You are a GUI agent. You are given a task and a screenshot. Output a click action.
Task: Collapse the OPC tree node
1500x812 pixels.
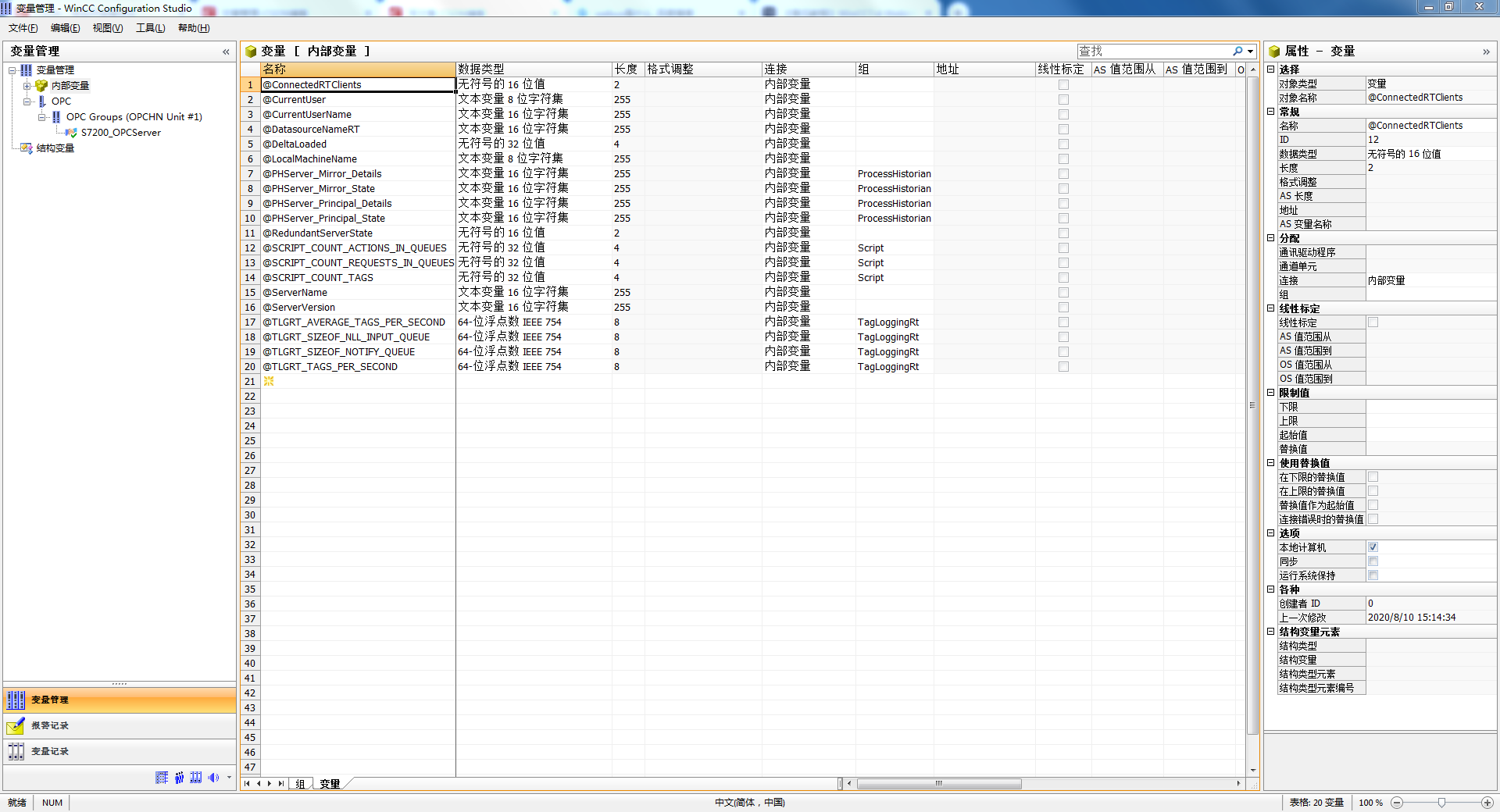pos(27,101)
